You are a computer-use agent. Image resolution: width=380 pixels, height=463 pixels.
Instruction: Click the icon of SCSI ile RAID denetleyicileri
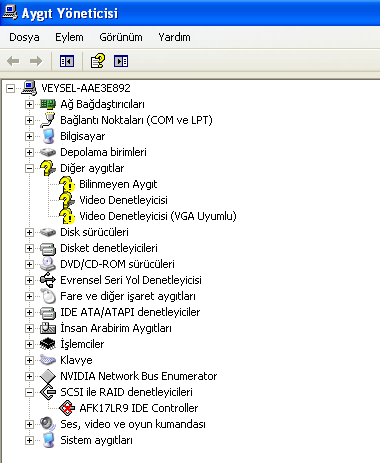48,392
